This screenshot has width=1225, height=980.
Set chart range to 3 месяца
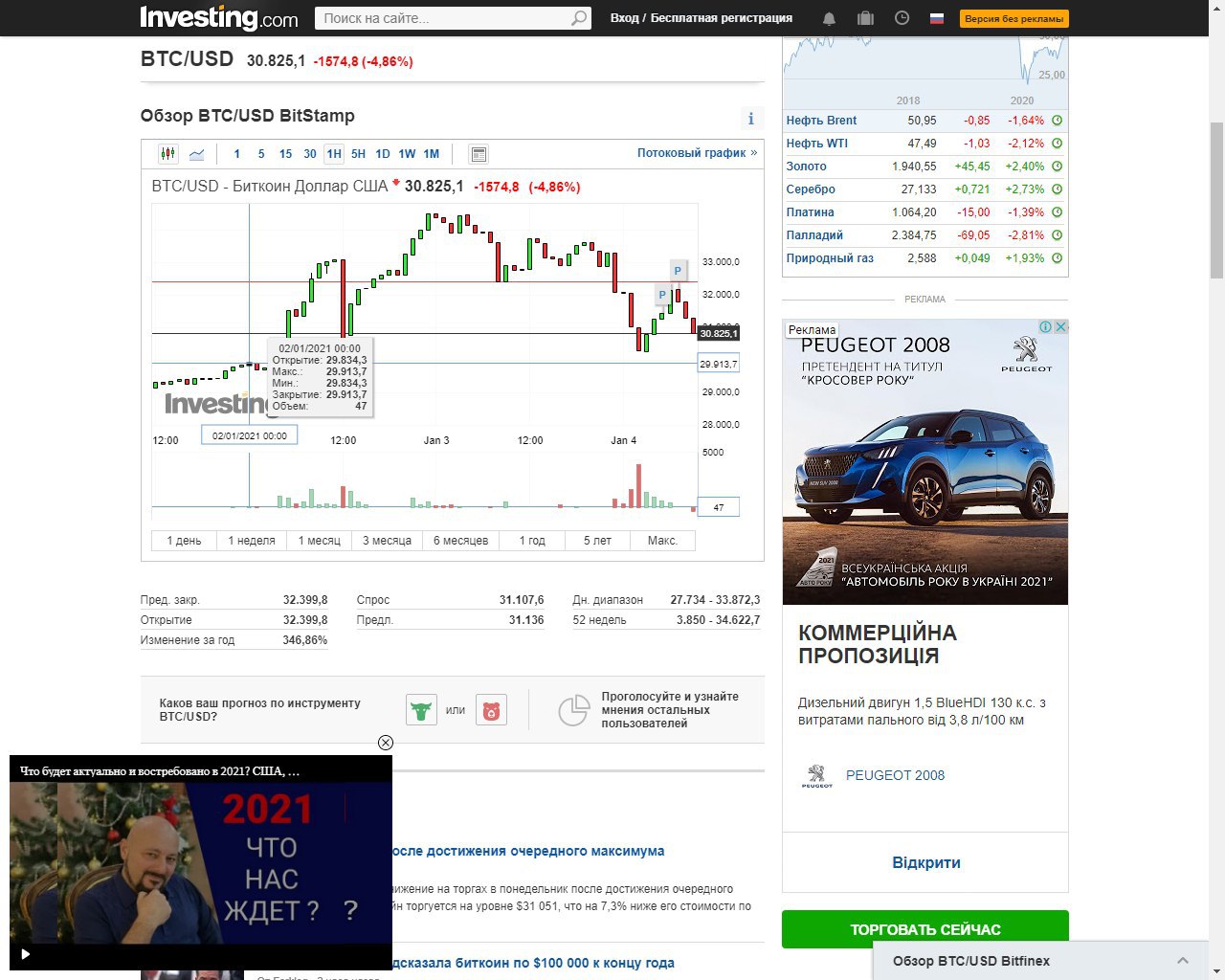coord(388,541)
